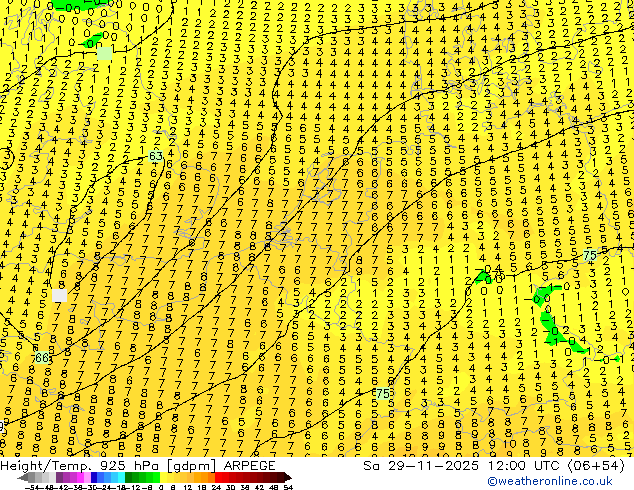Click the '54' label under the color scale

click(x=287, y=487)
